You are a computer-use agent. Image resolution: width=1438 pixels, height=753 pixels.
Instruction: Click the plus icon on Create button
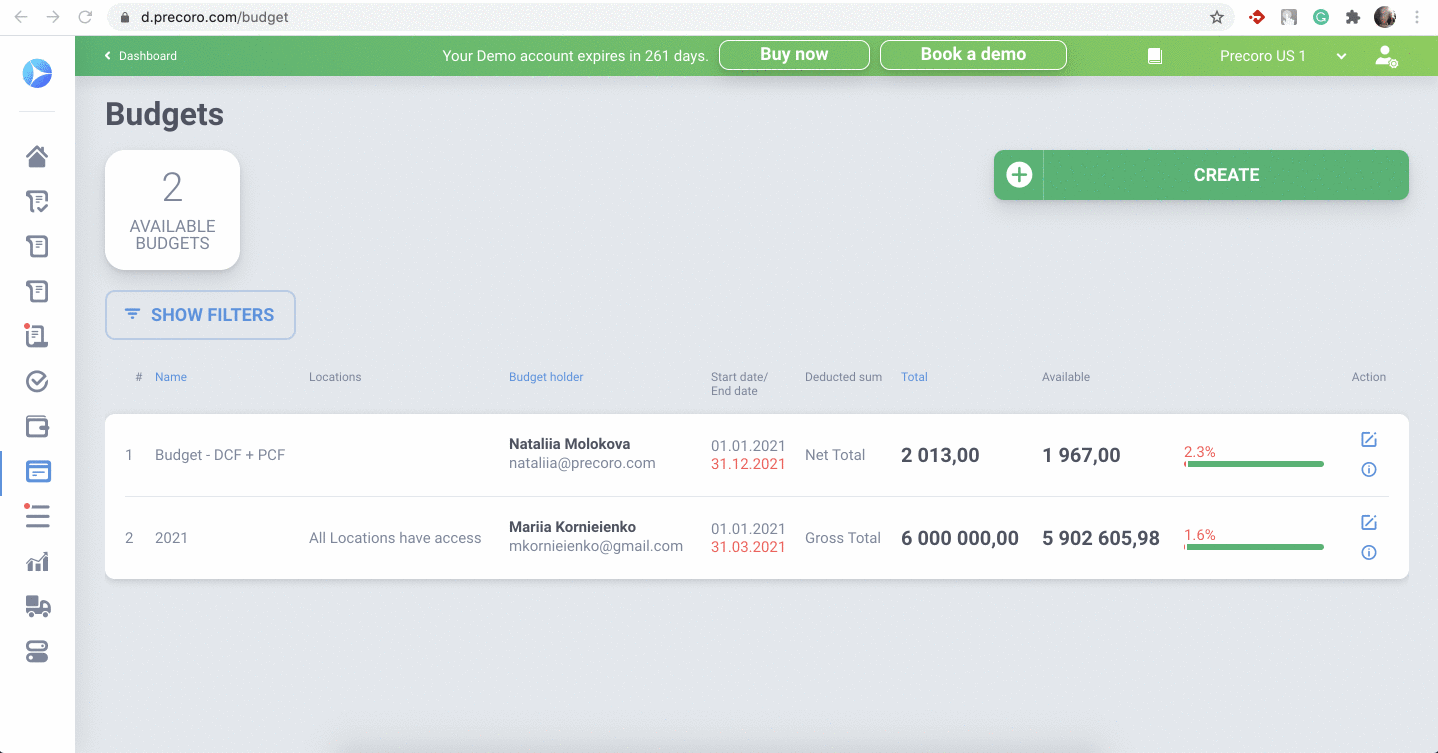pyautogui.click(x=1018, y=175)
